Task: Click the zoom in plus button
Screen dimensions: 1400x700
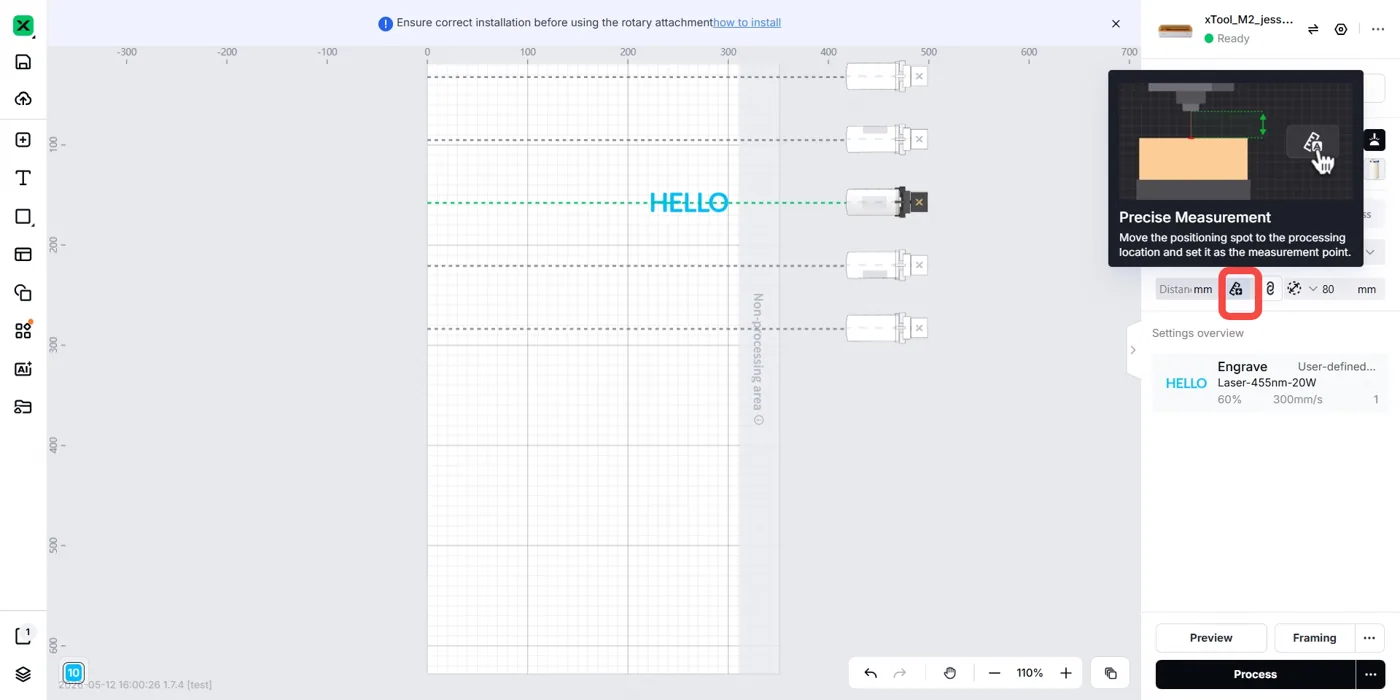Action: [1066, 673]
